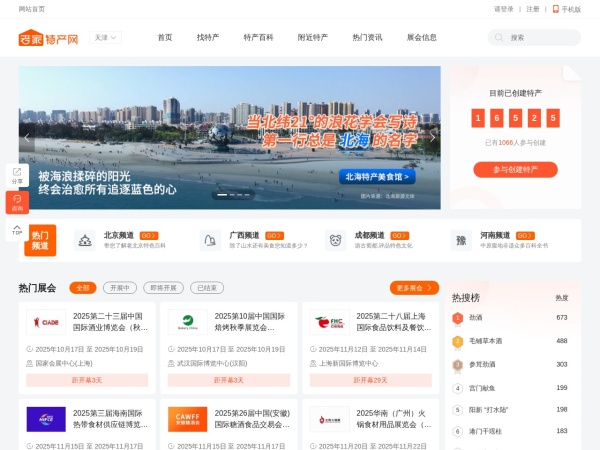600x450 pixels.
Task: Expand the 天津 city dropdown
Action: (x=106, y=38)
